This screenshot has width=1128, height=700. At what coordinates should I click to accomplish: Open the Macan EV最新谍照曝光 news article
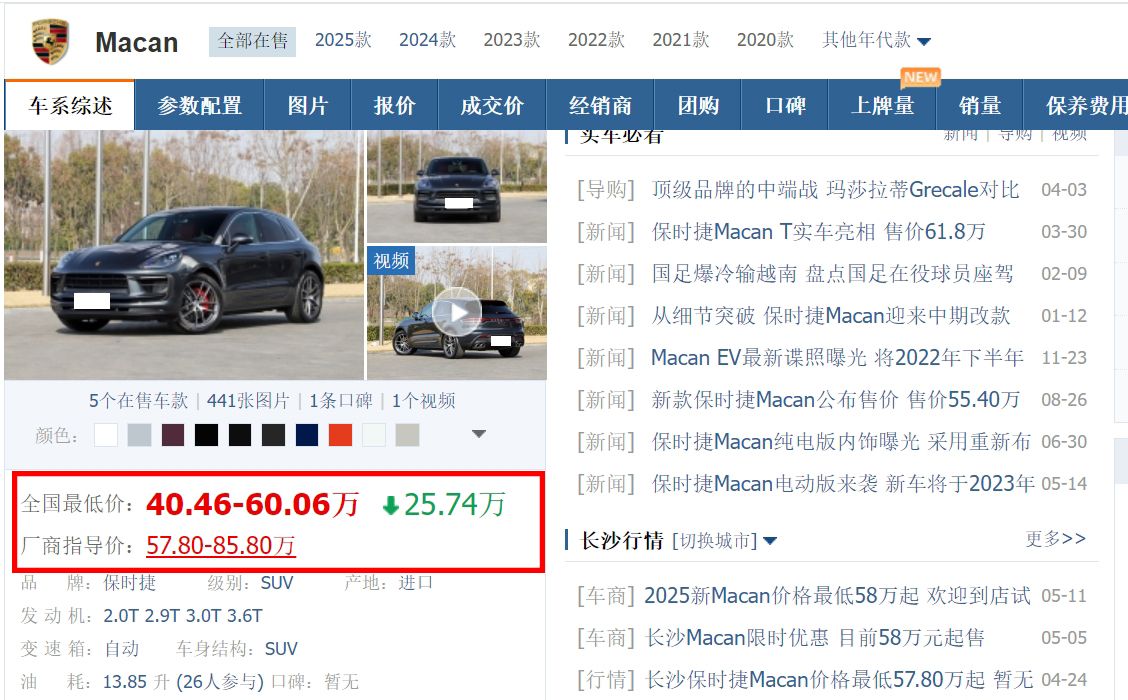(x=837, y=358)
